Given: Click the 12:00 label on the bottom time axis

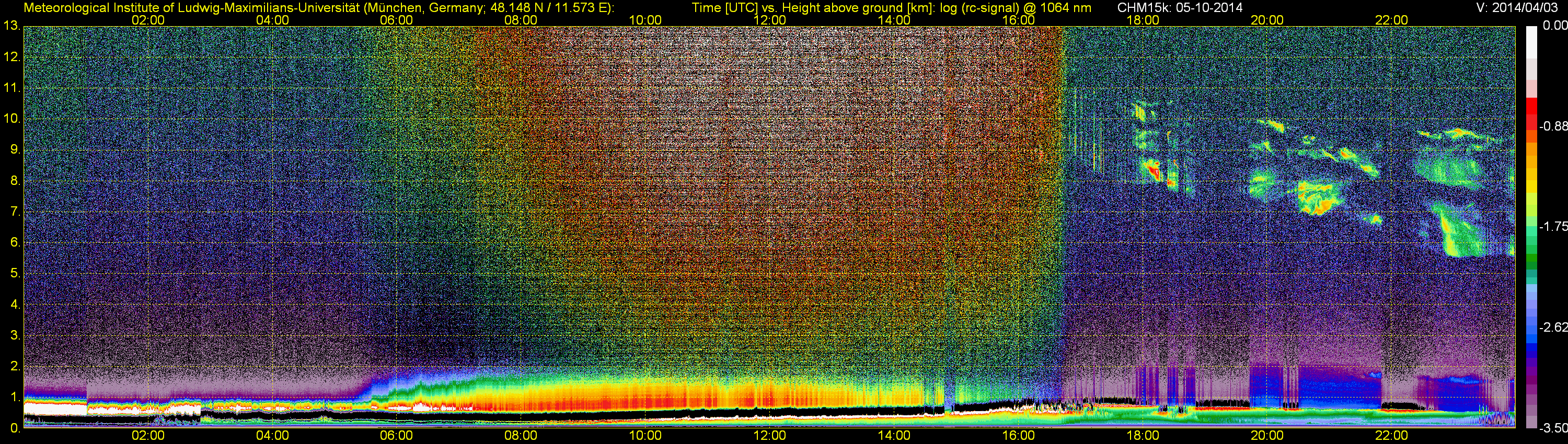Looking at the screenshot, I should point(769,436).
